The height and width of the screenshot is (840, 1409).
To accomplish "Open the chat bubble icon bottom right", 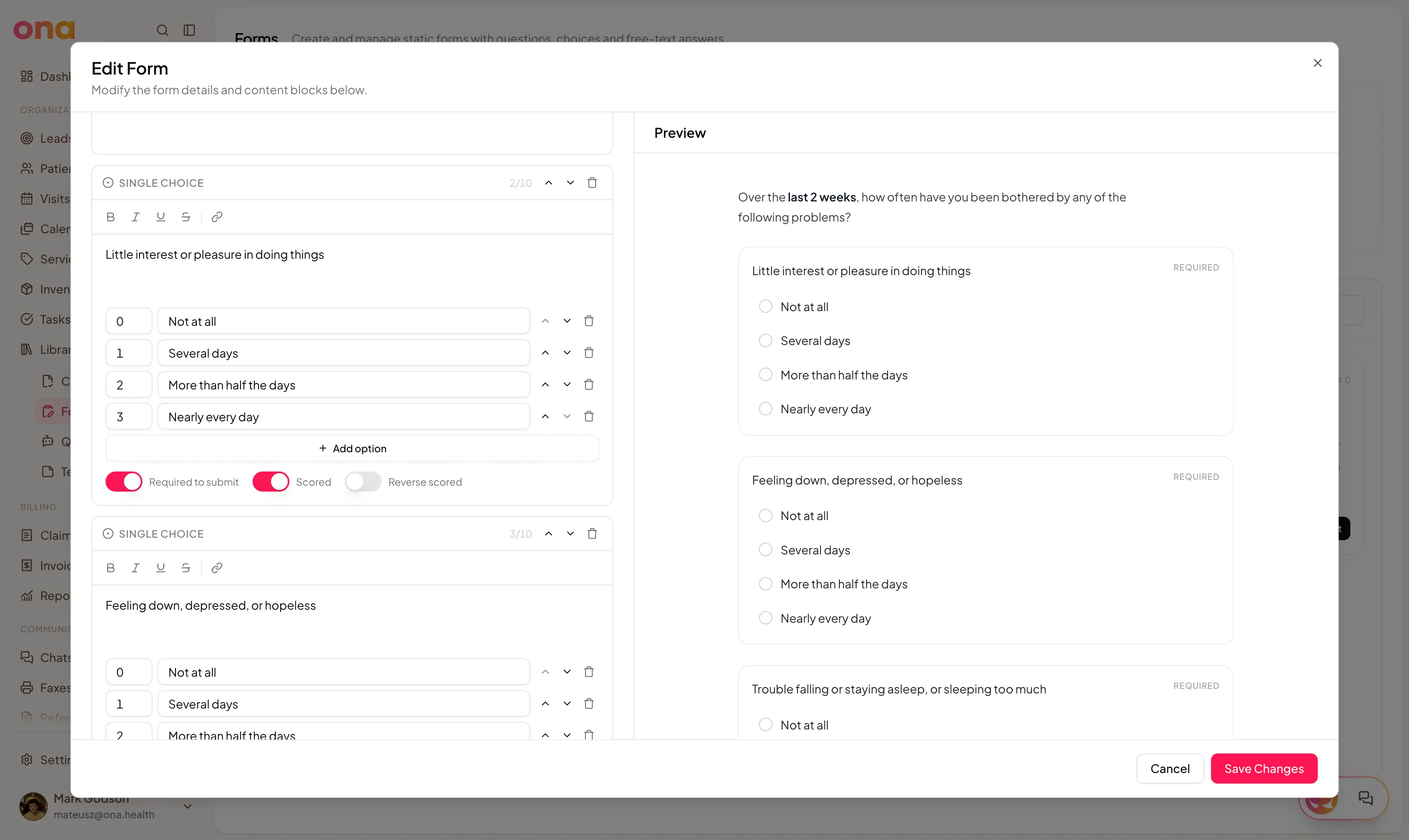I will coord(1366,798).
